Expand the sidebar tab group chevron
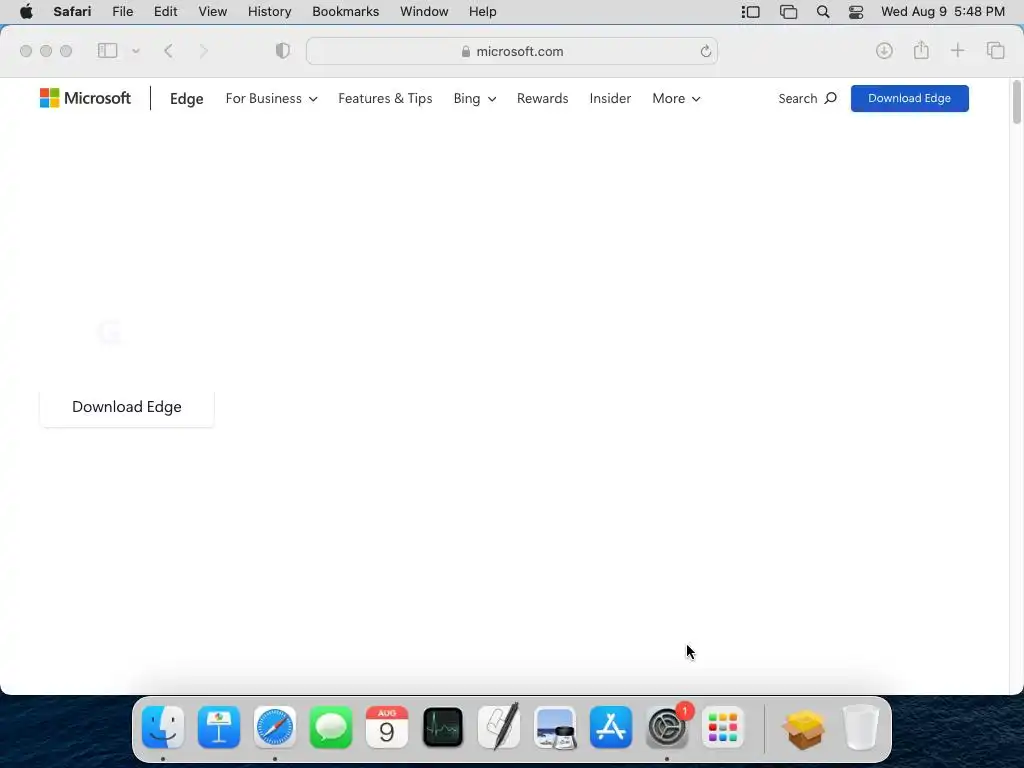This screenshot has height=768, width=1024. 136,51
